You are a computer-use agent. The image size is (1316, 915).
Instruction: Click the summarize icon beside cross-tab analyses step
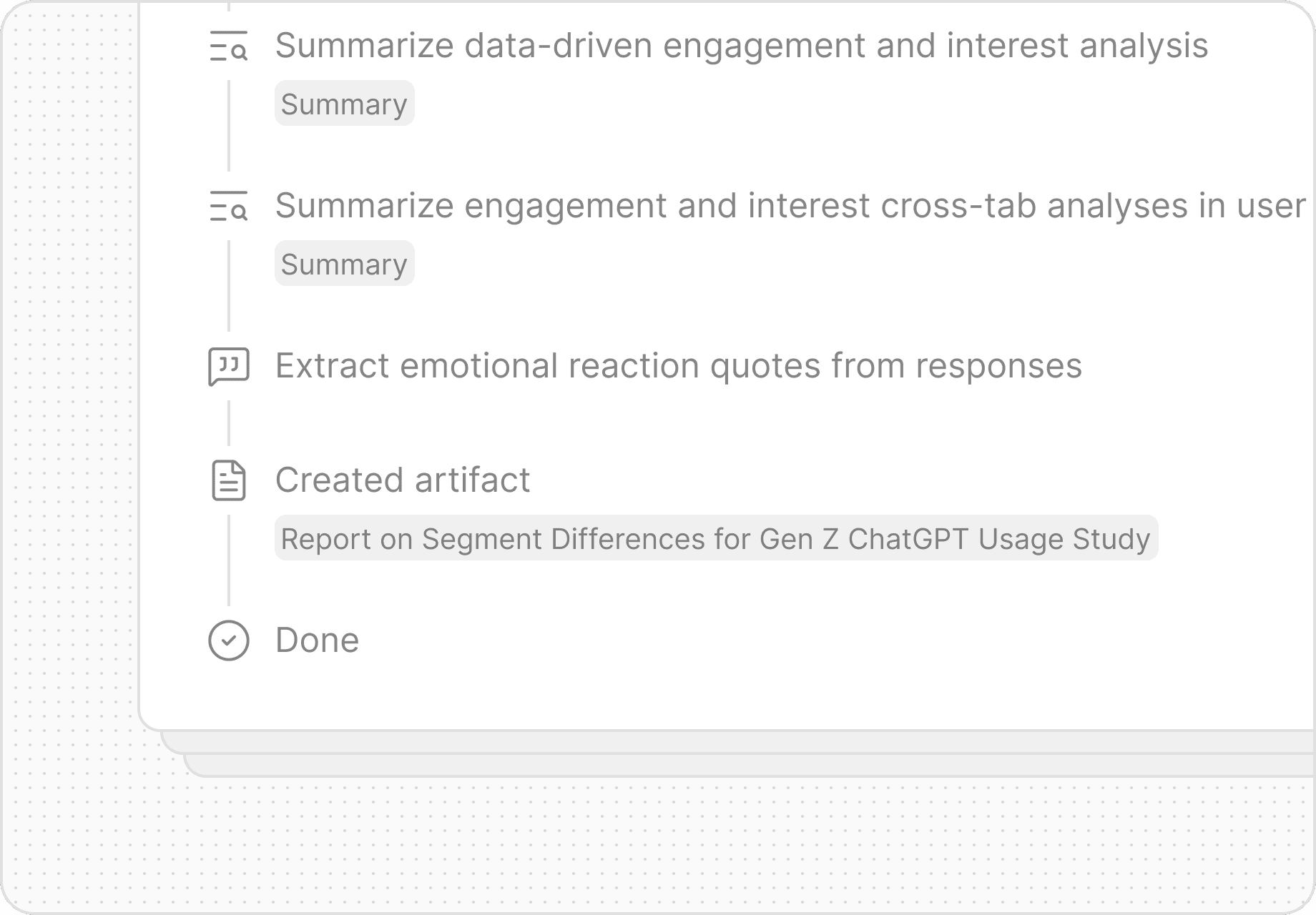click(228, 206)
